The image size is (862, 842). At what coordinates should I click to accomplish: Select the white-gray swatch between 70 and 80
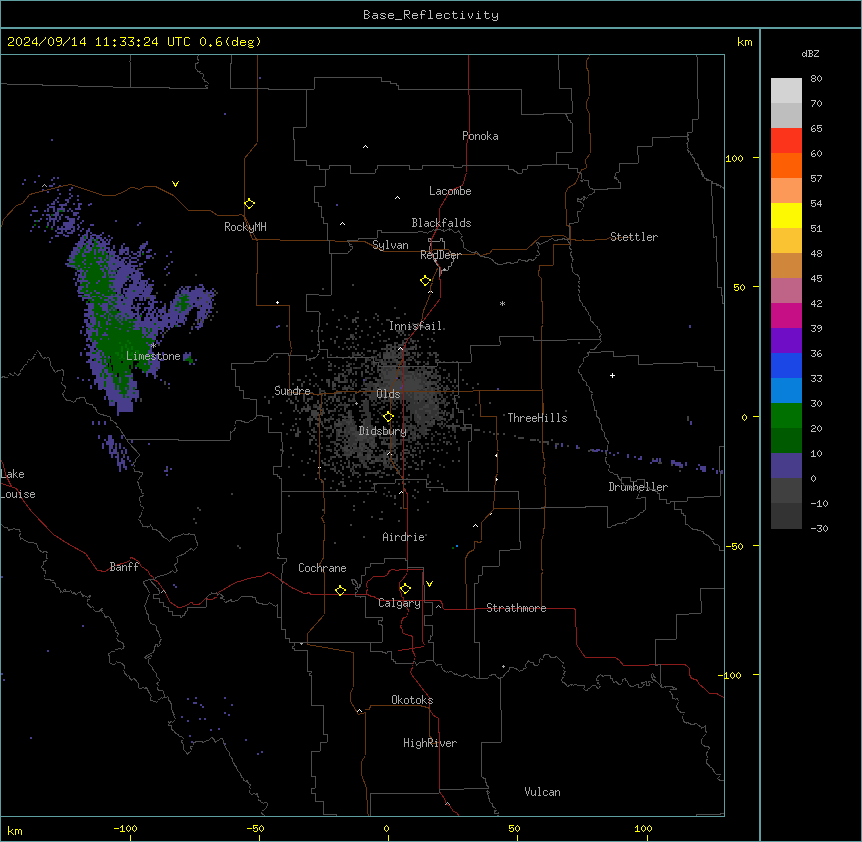786,91
